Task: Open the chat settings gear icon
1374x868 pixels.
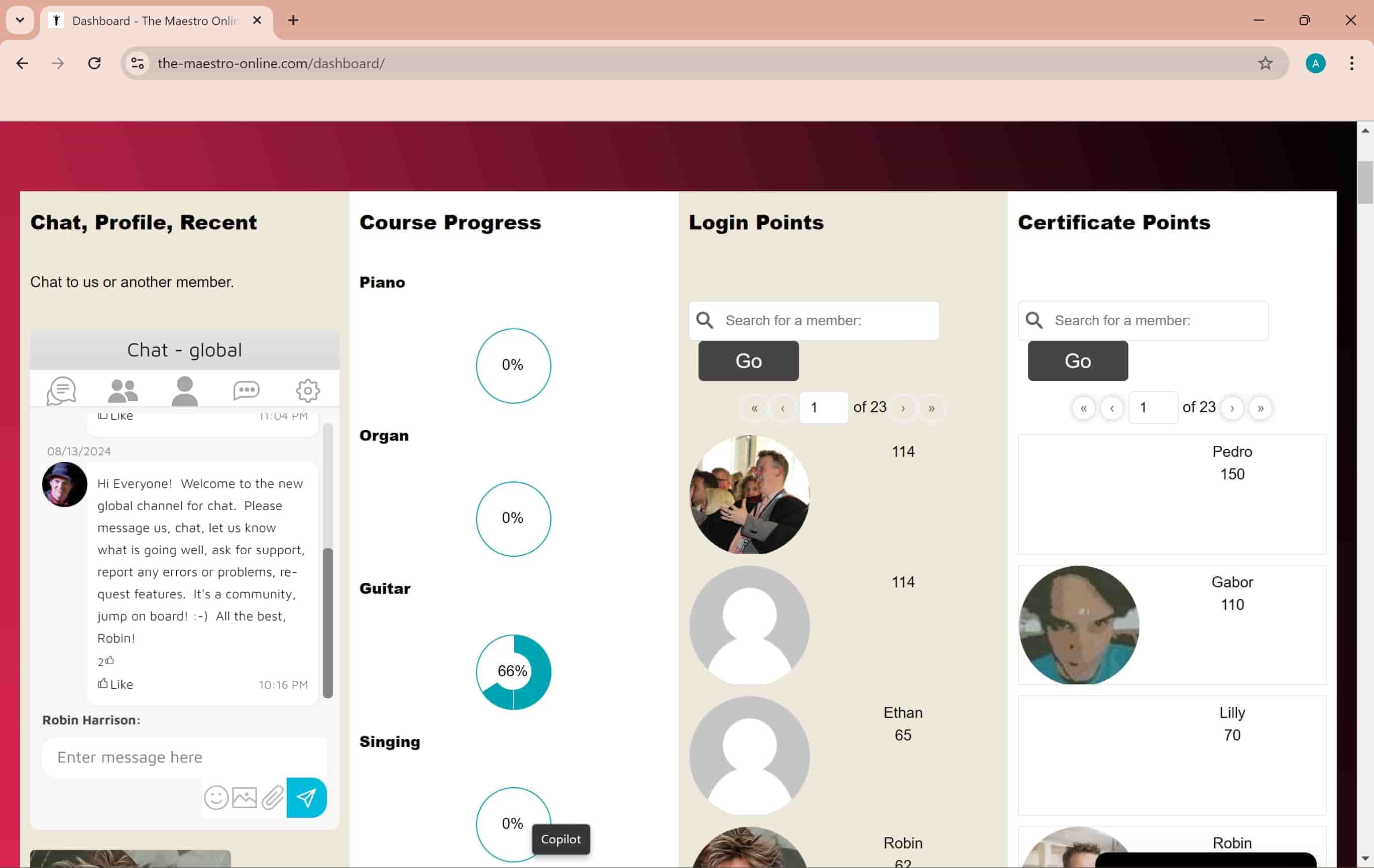Action: pos(307,390)
